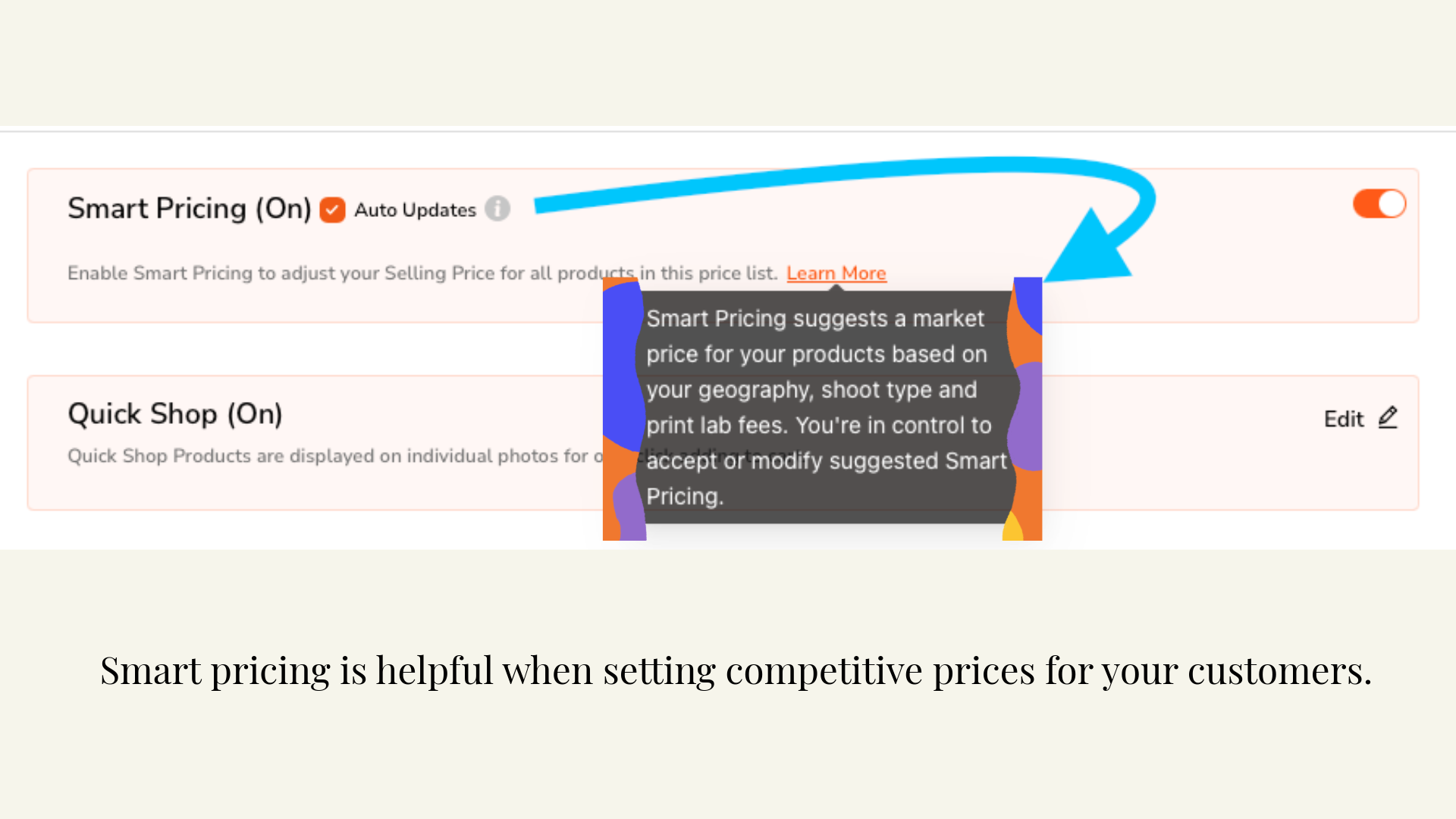Click the info tooltip trigger for Smart Pricing
Image resolution: width=1456 pixels, height=819 pixels.
[x=497, y=209]
